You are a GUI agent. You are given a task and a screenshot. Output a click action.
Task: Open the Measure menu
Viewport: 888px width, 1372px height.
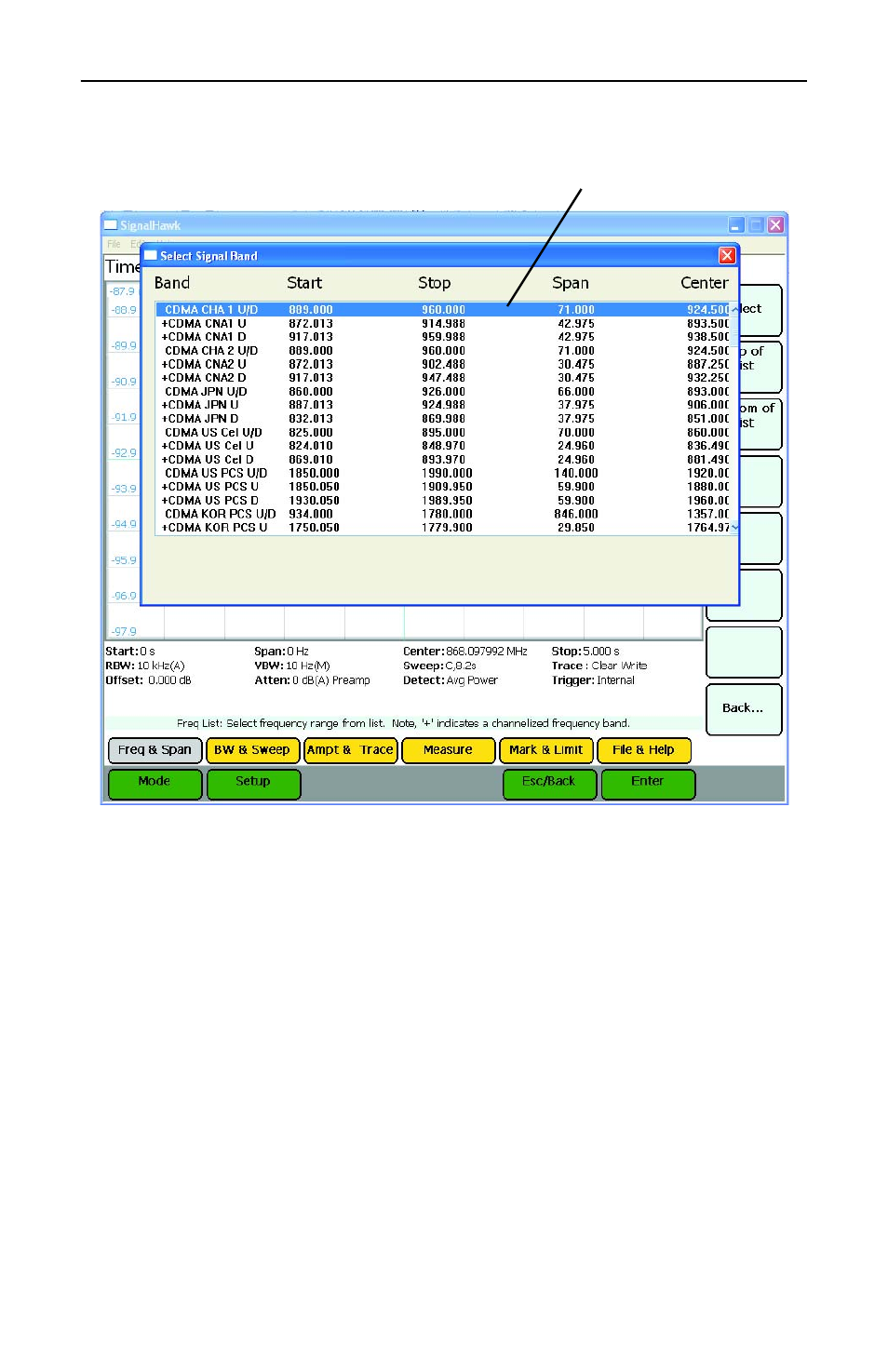pyautogui.click(x=448, y=750)
